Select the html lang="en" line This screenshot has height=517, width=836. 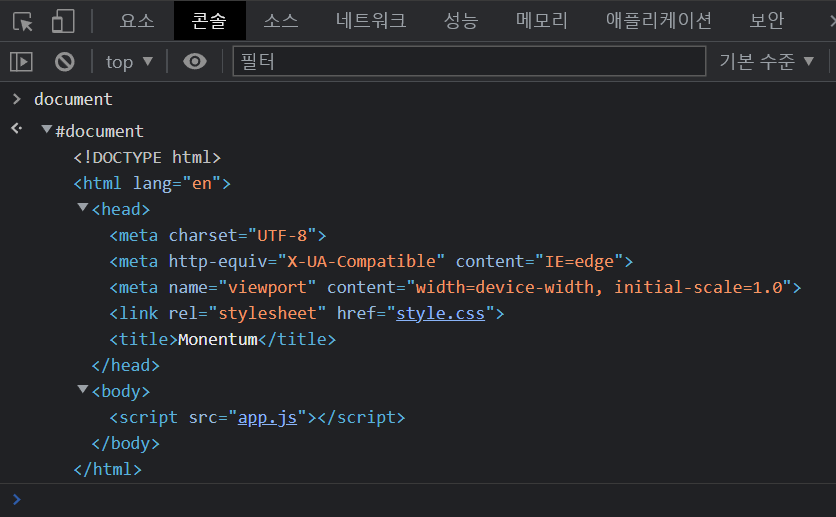(x=152, y=183)
